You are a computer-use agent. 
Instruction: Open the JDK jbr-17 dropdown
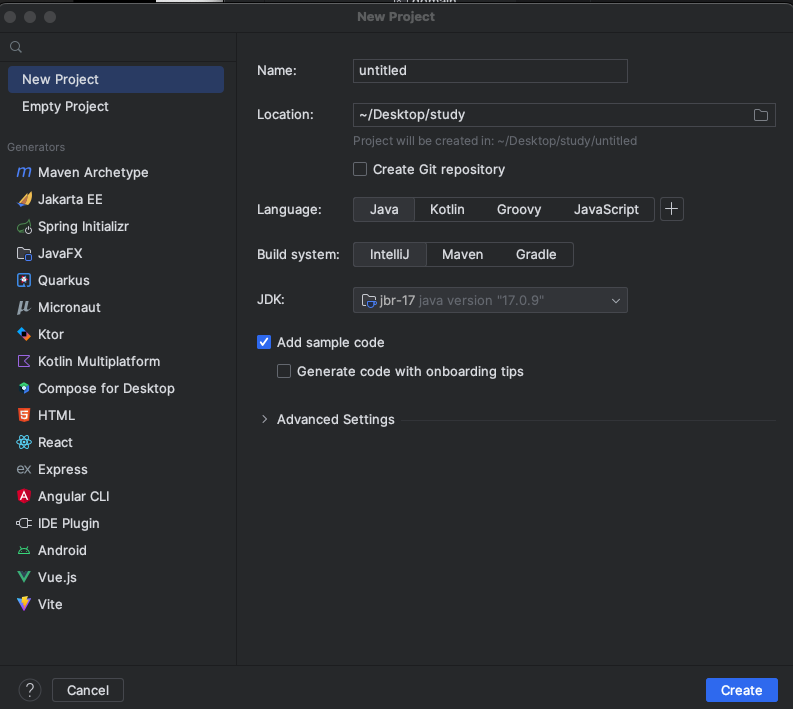point(490,300)
